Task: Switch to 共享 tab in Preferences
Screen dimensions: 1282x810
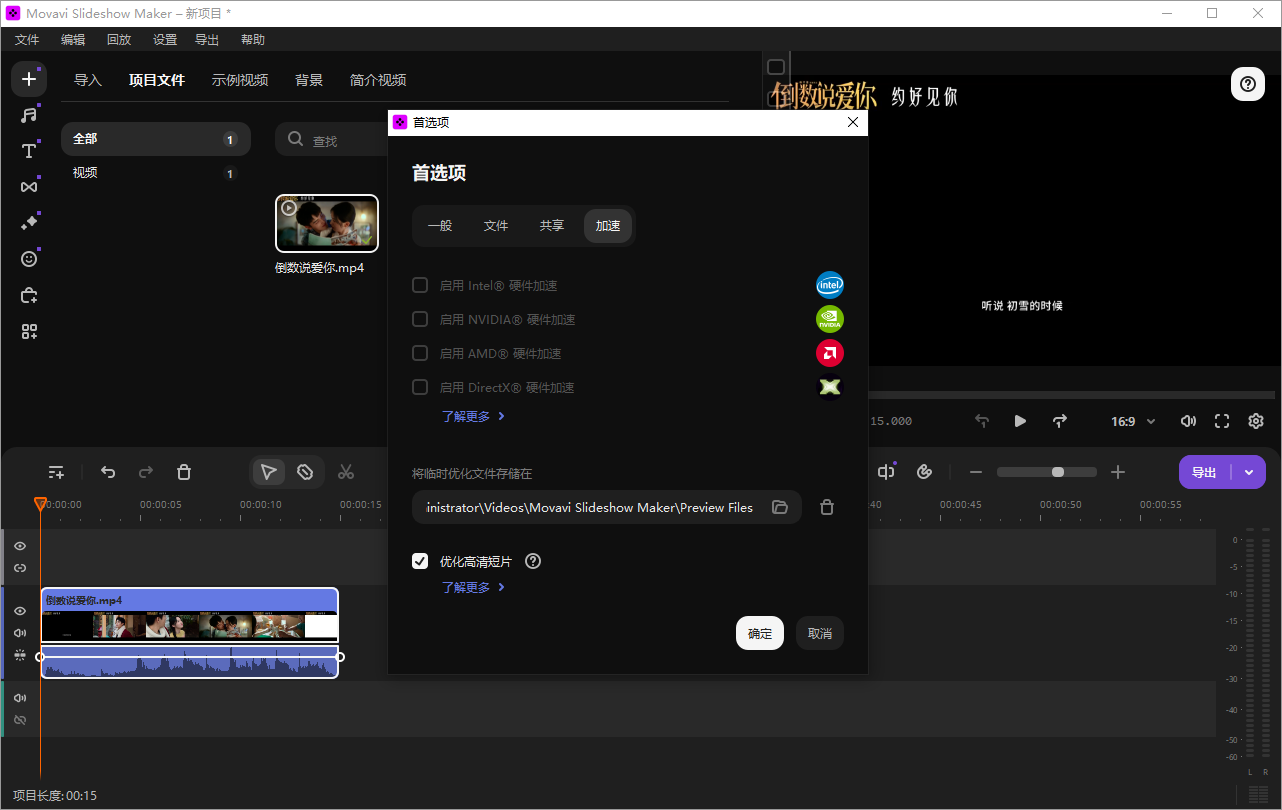Action: [x=552, y=226]
